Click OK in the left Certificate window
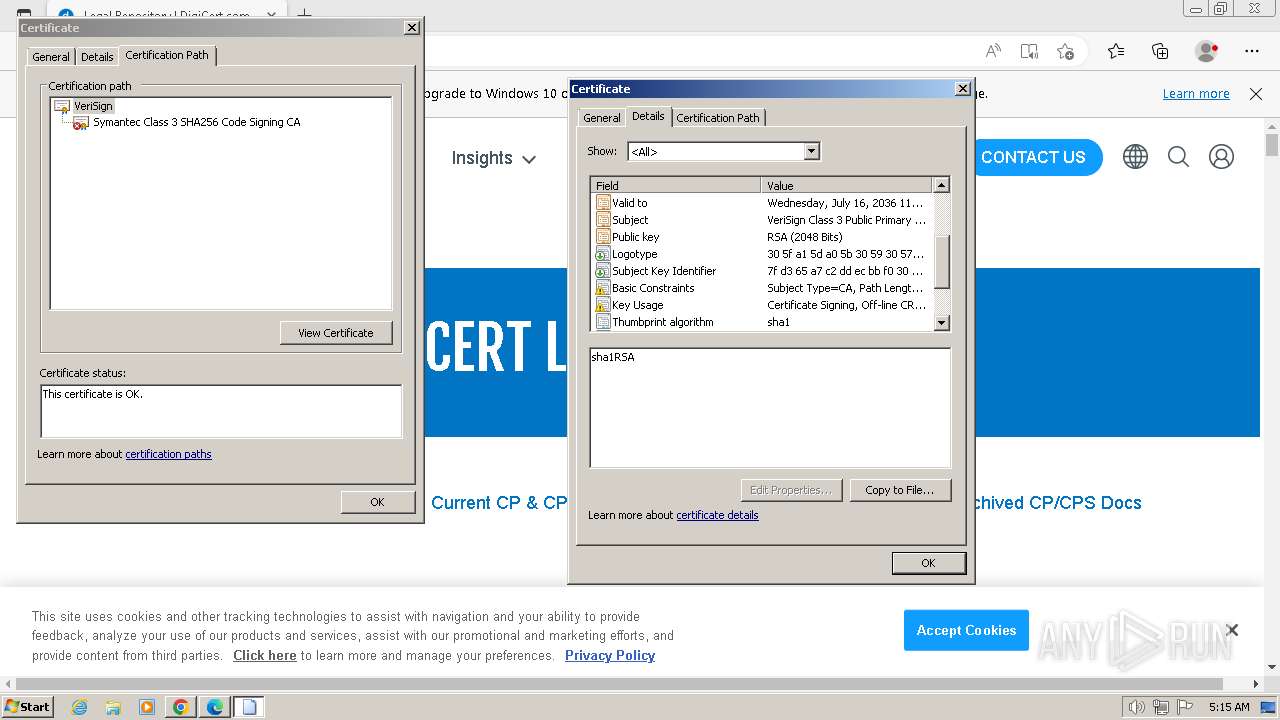Image resolution: width=1280 pixels, height=720 pixels. click(377, 502)
